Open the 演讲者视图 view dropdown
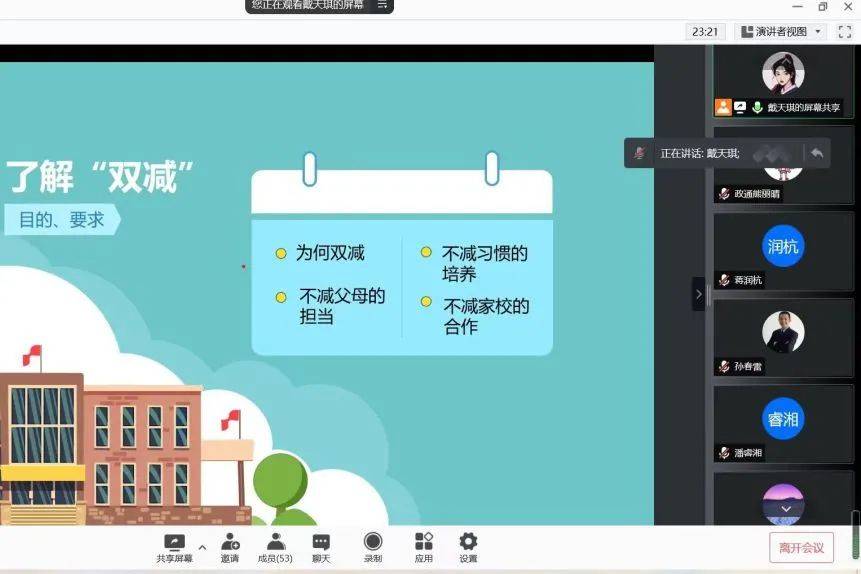861x574 pixels. (780, 31)
